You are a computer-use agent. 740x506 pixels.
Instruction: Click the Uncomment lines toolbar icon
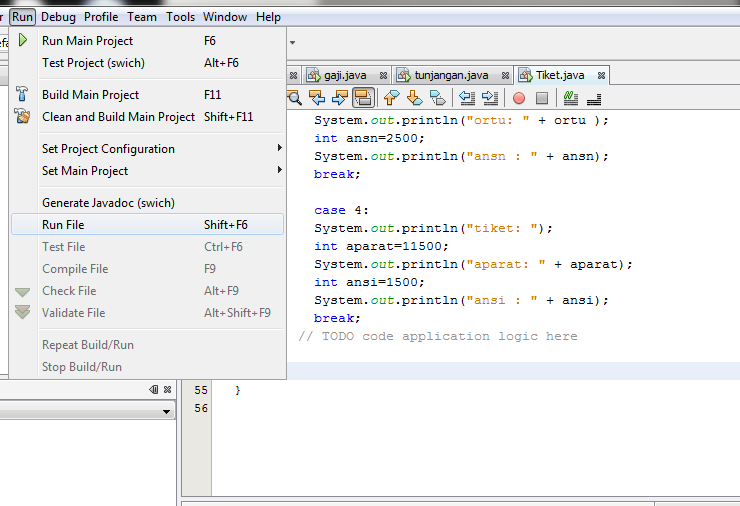594,99
